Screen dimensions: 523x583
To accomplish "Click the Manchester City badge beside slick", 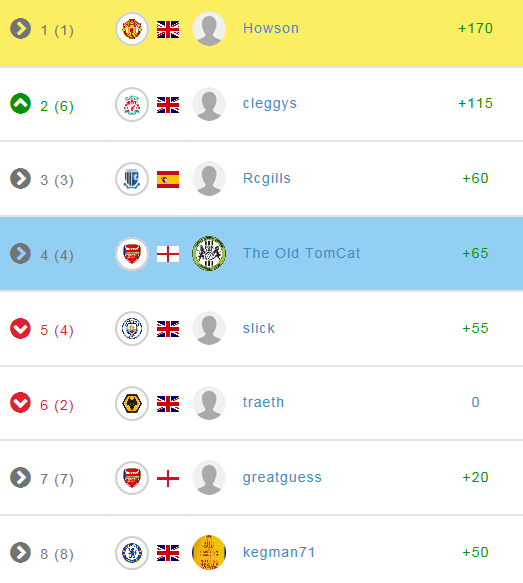I will 132,329.
